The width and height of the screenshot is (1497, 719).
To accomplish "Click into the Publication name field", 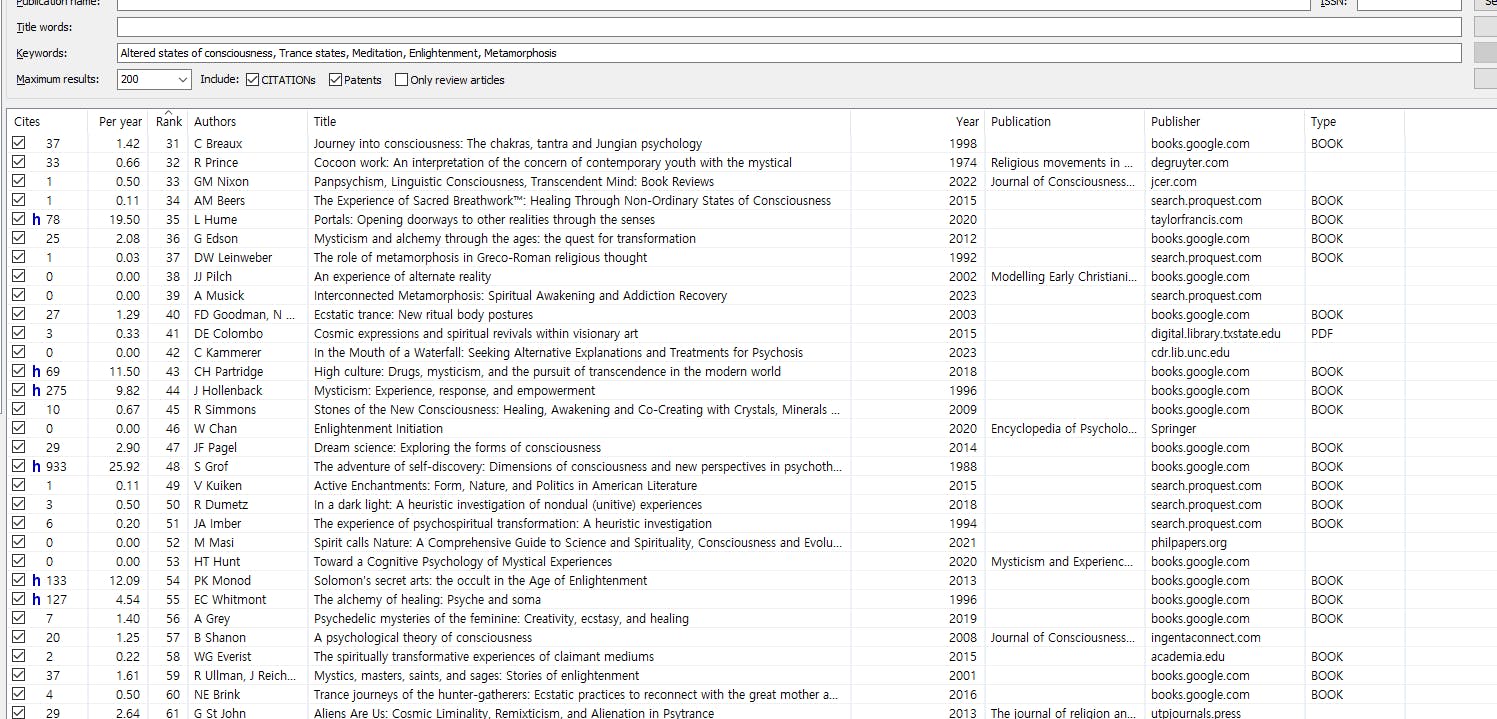I will click(x=713, y=4).
